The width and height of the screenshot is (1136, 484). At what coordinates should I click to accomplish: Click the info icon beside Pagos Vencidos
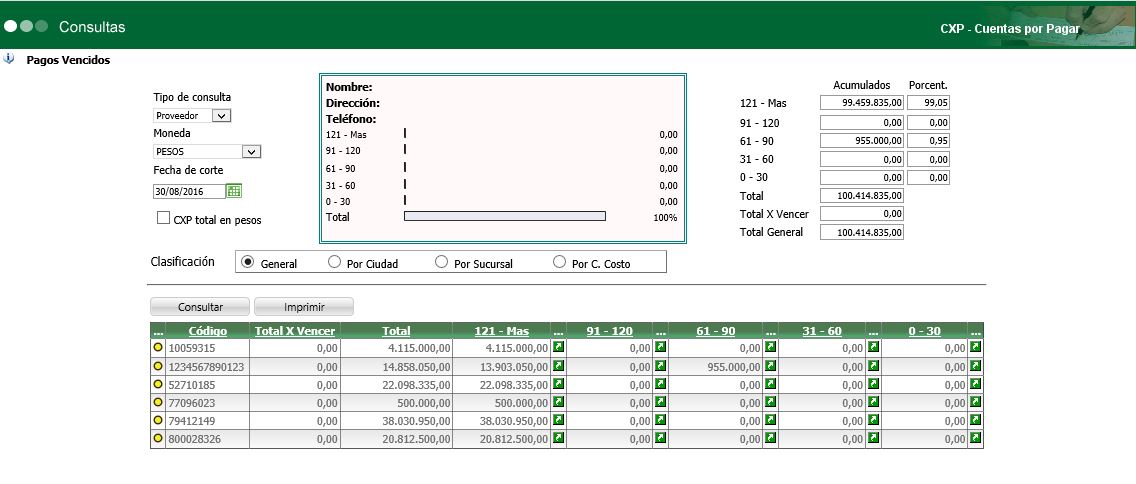tap(9, 59)
